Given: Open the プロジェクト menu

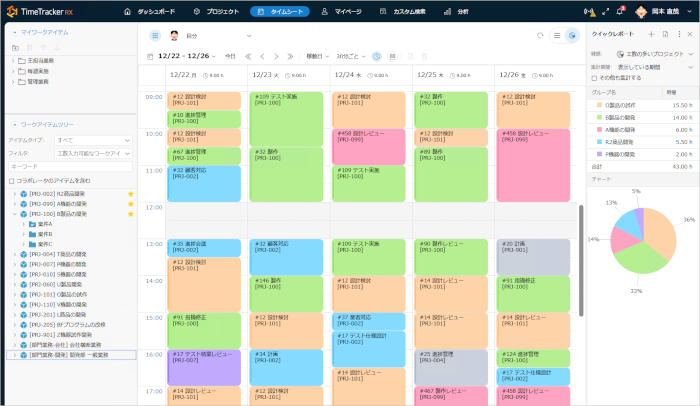Looking at the screenshot, I should (x=217, y=12).
